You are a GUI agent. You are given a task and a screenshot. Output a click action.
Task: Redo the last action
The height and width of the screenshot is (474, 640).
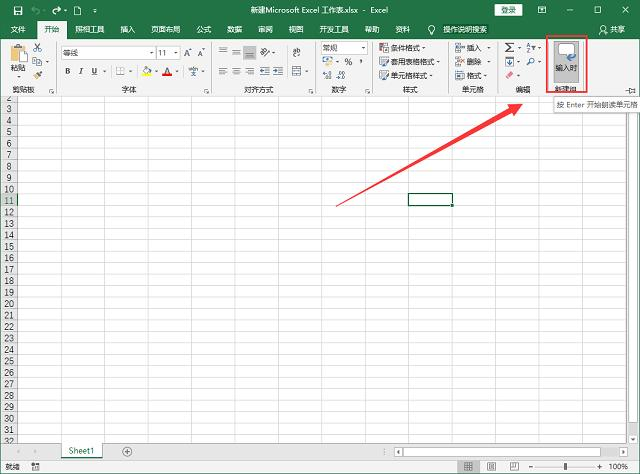(x=57, y=11)
